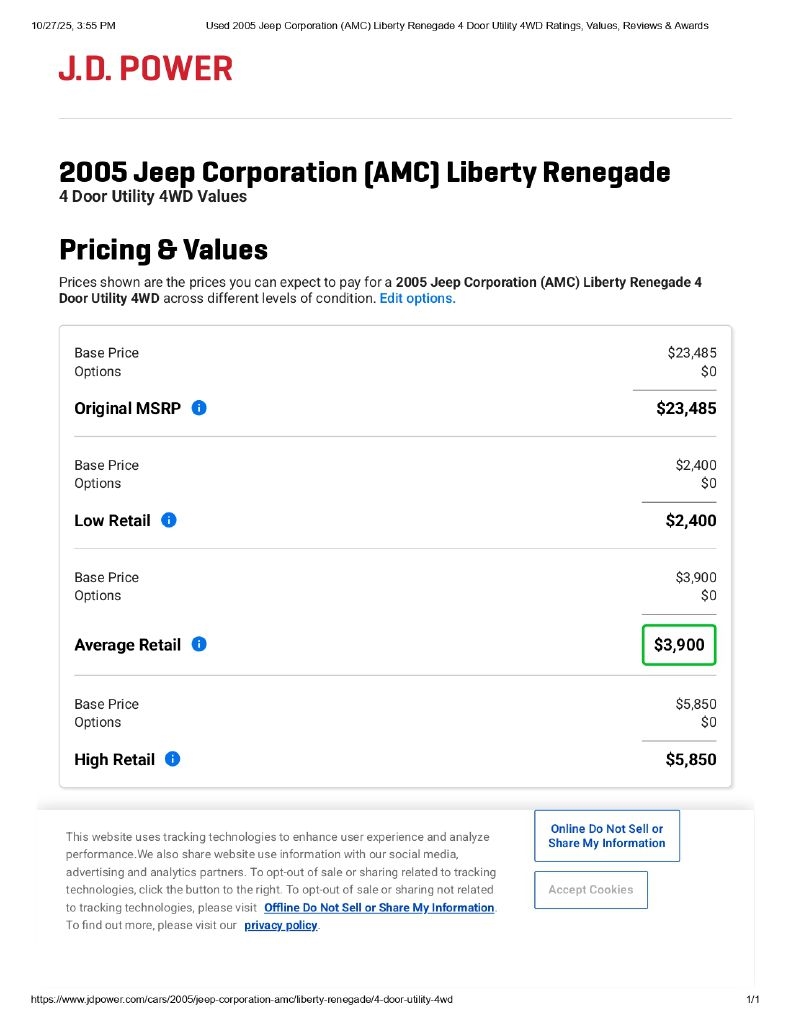Open the Low Retail info tooltip icon
Image resolution: width=791 pixels, height=1024 pixels.
click(x=169, y=520)
